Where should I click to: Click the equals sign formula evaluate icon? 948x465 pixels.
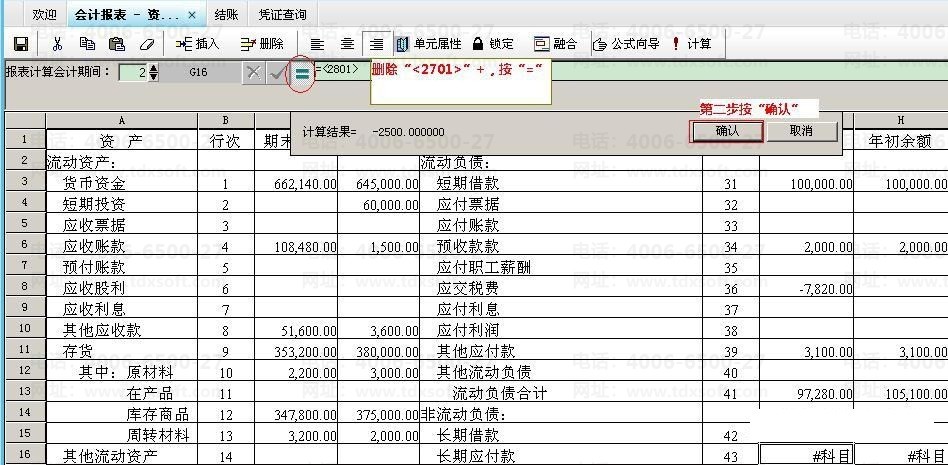pyautogui.click(x=301, y=74)
